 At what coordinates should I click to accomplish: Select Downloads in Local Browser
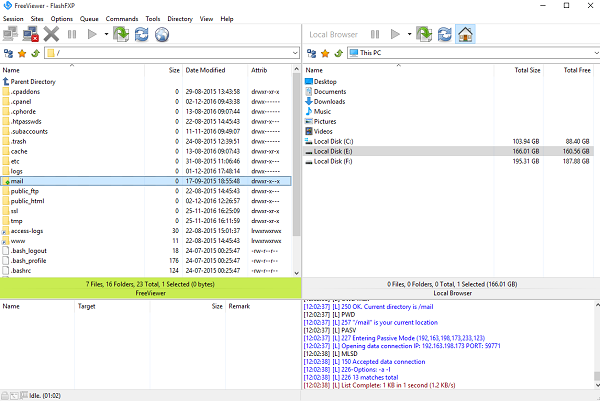pyautogui.click(x=325, y=101)
